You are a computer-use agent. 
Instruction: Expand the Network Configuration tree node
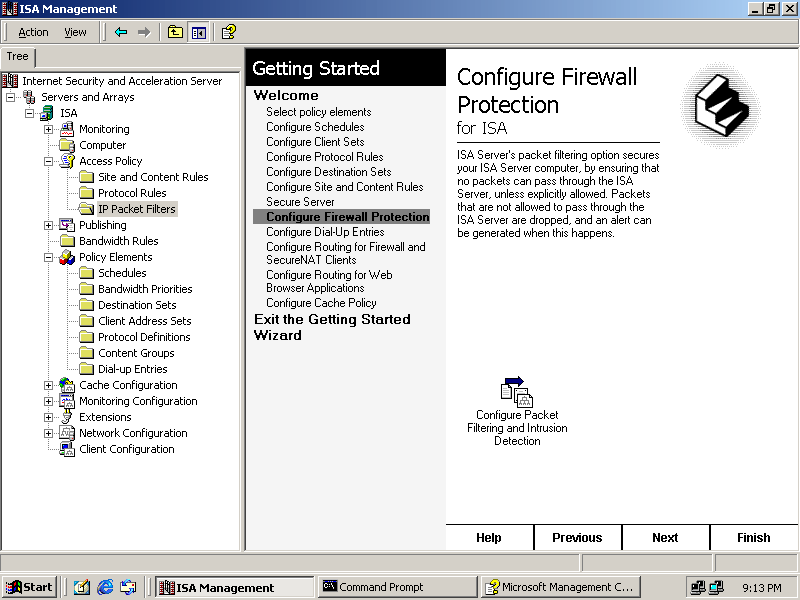click(48, 433)
